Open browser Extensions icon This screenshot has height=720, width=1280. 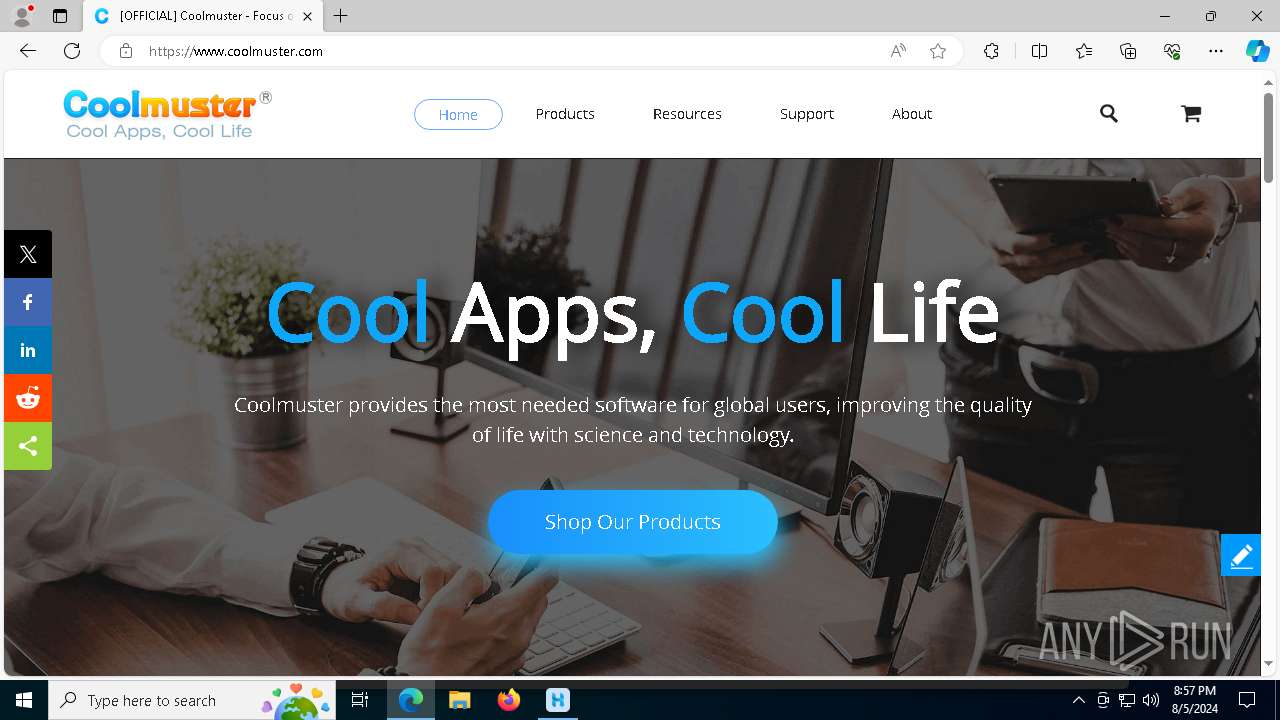coord(991,51)
